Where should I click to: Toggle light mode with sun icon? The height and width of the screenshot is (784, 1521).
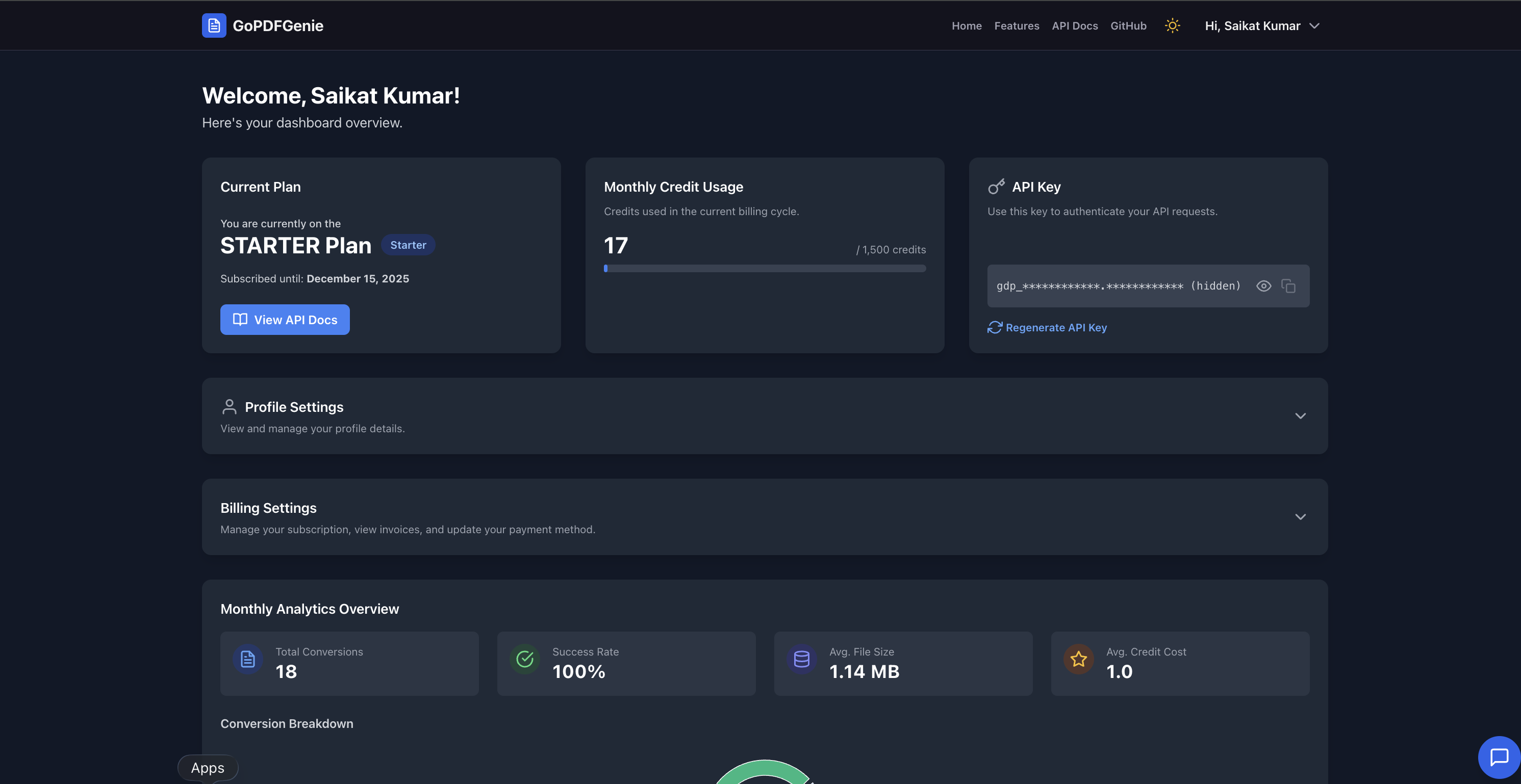pos(1172,25)
